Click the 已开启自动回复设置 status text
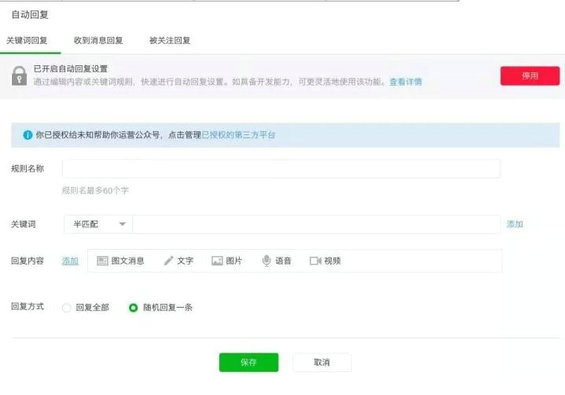This screenshot has height=395, width=565. (71, 68)
